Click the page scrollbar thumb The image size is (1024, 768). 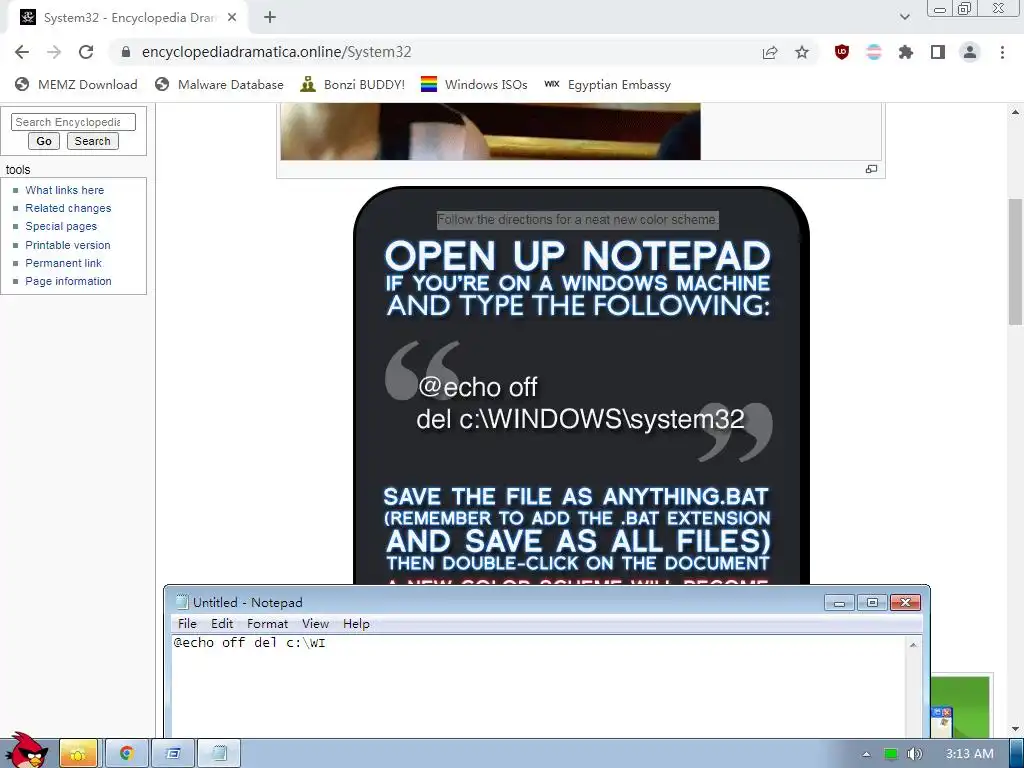1015,261
